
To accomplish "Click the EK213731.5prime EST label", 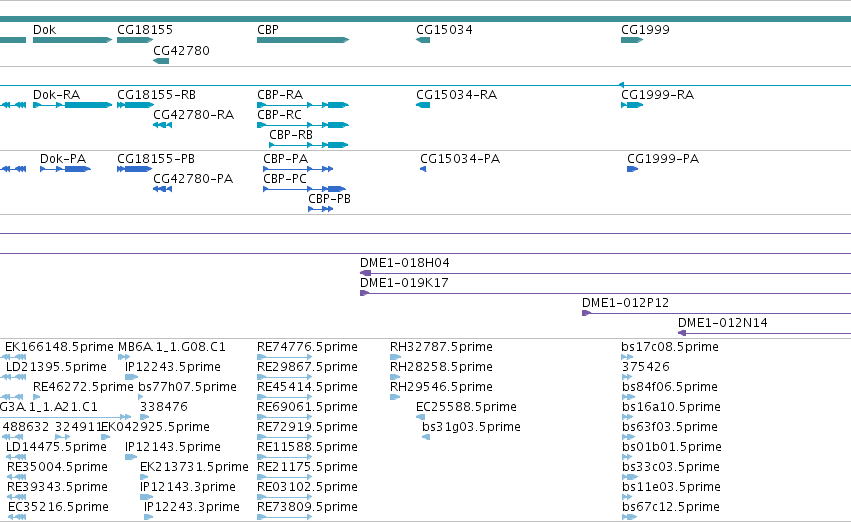I will [194, 467].
